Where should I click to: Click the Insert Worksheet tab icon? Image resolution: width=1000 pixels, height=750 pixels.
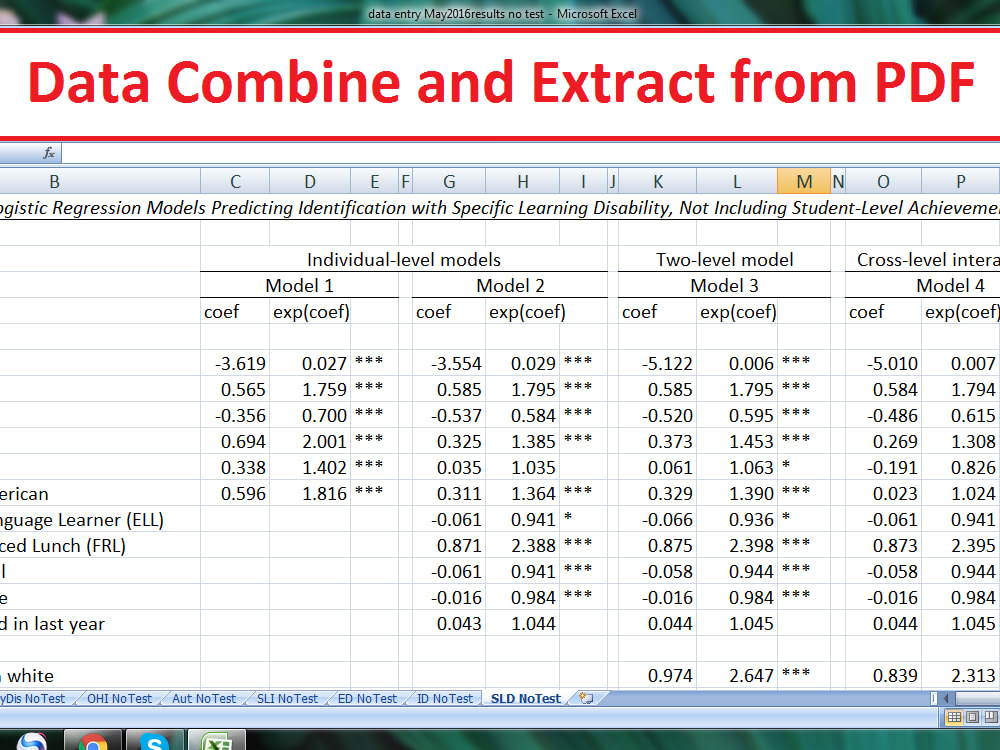tap(586, 698)
